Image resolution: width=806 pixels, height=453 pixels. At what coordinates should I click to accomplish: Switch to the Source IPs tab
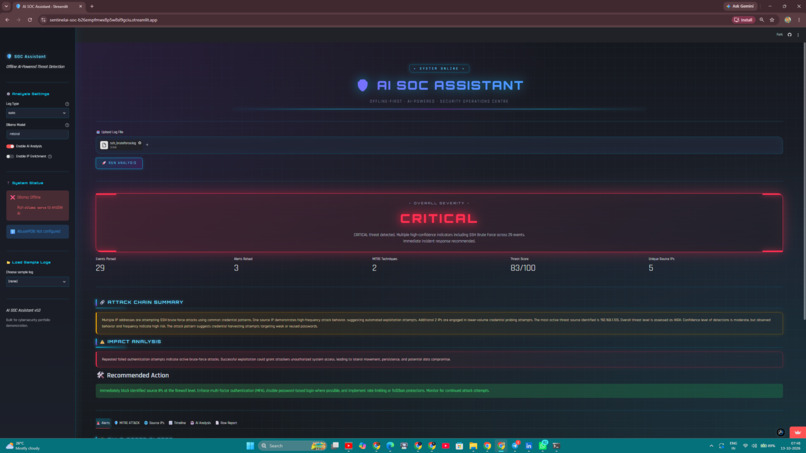[x=154, y=423]
